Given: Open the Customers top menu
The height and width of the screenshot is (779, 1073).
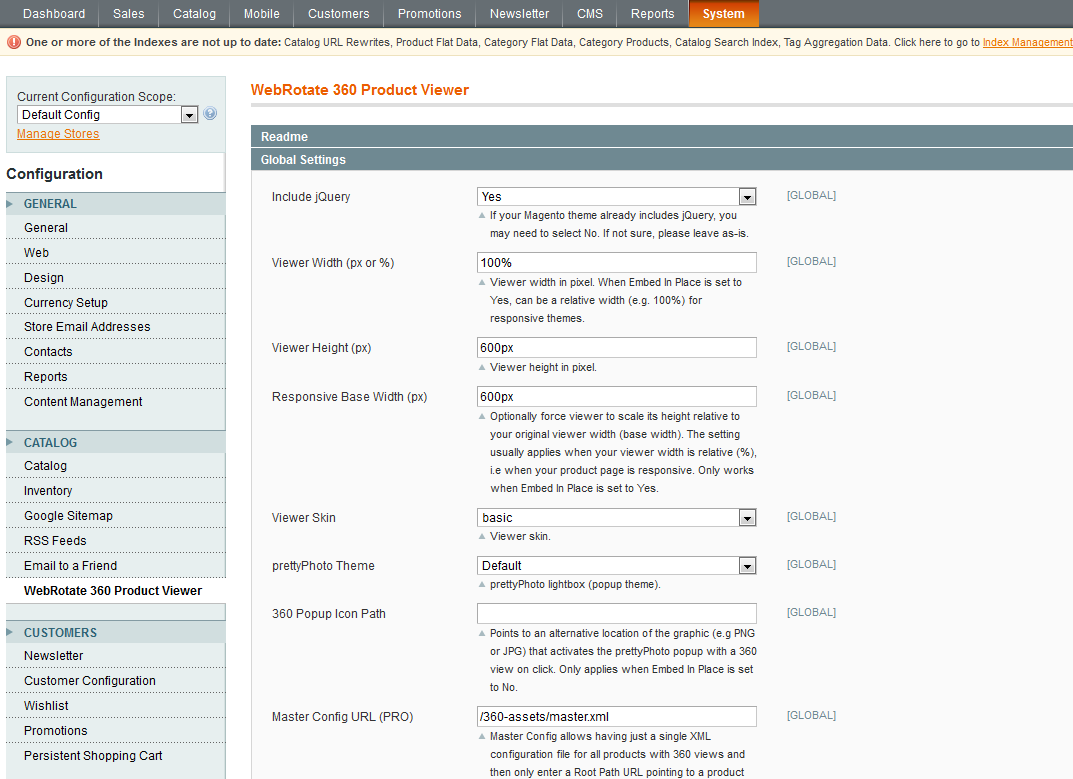Looking at the screenshot, I should pos(339,14).
